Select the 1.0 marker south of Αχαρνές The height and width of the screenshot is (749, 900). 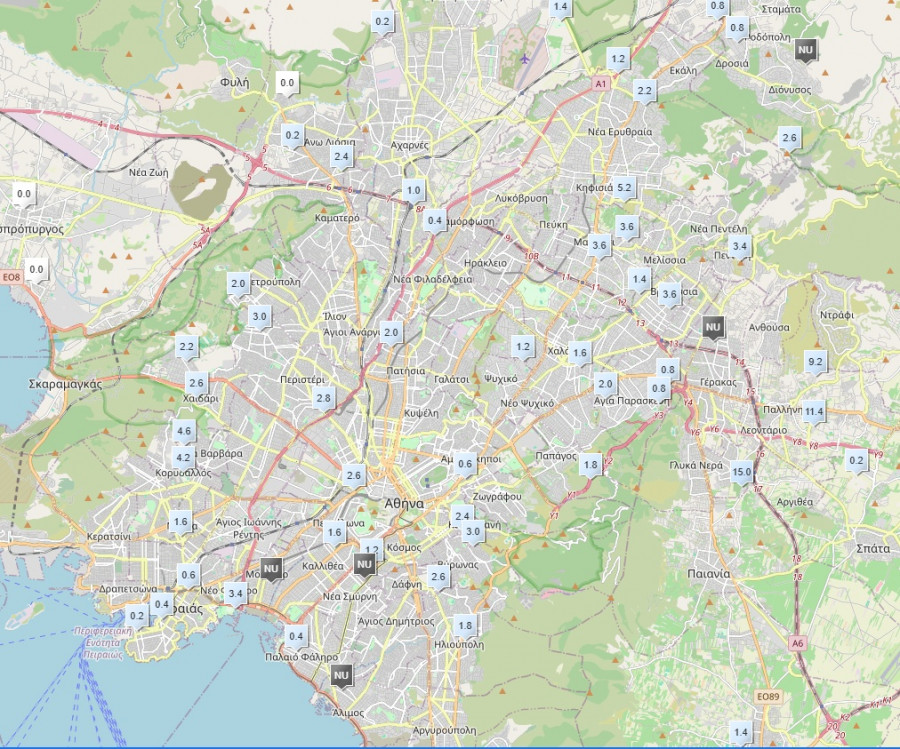[x=413, y=190]
